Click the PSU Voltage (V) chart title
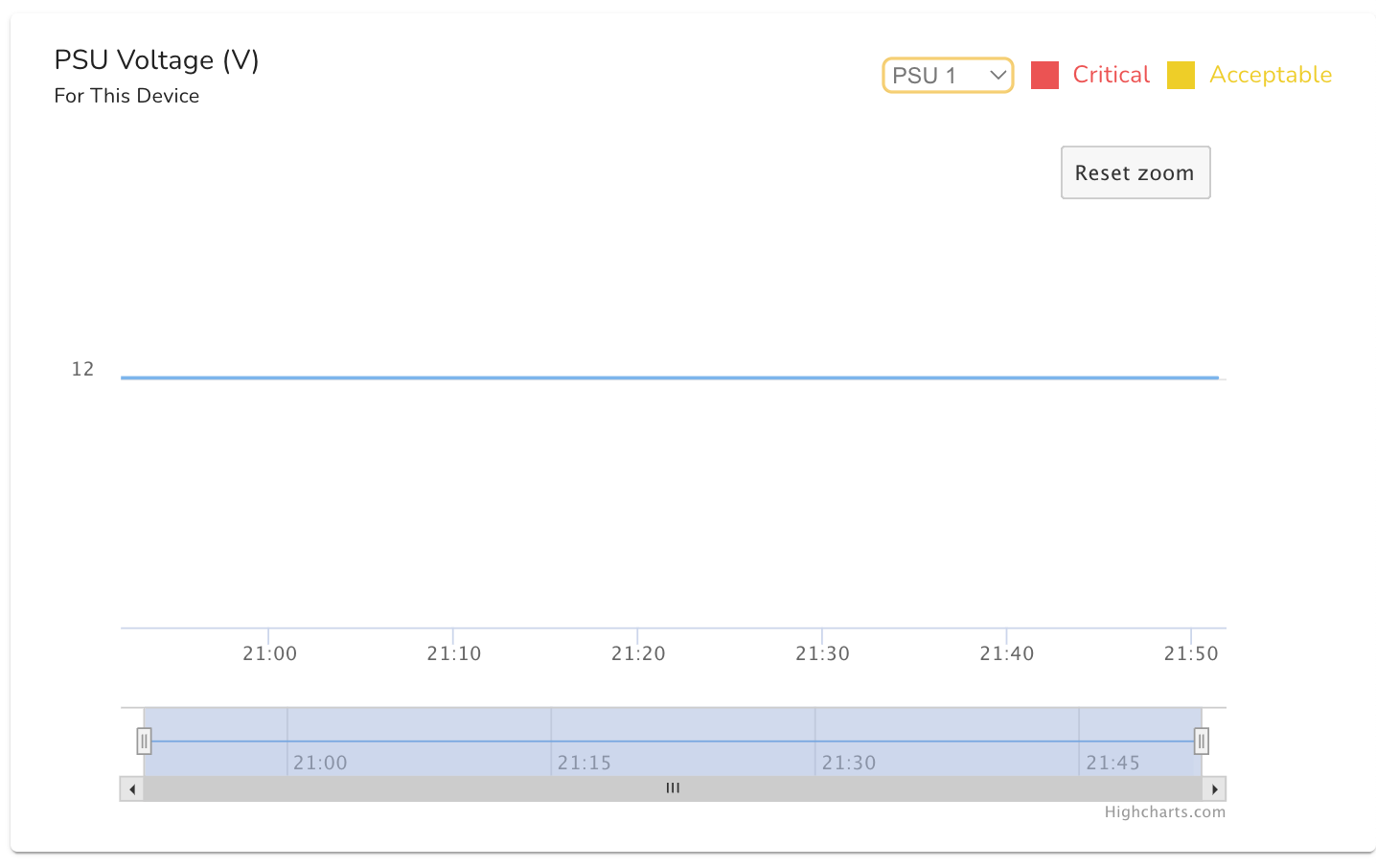Screen dimensions: 1376x868 click(157, 60)
